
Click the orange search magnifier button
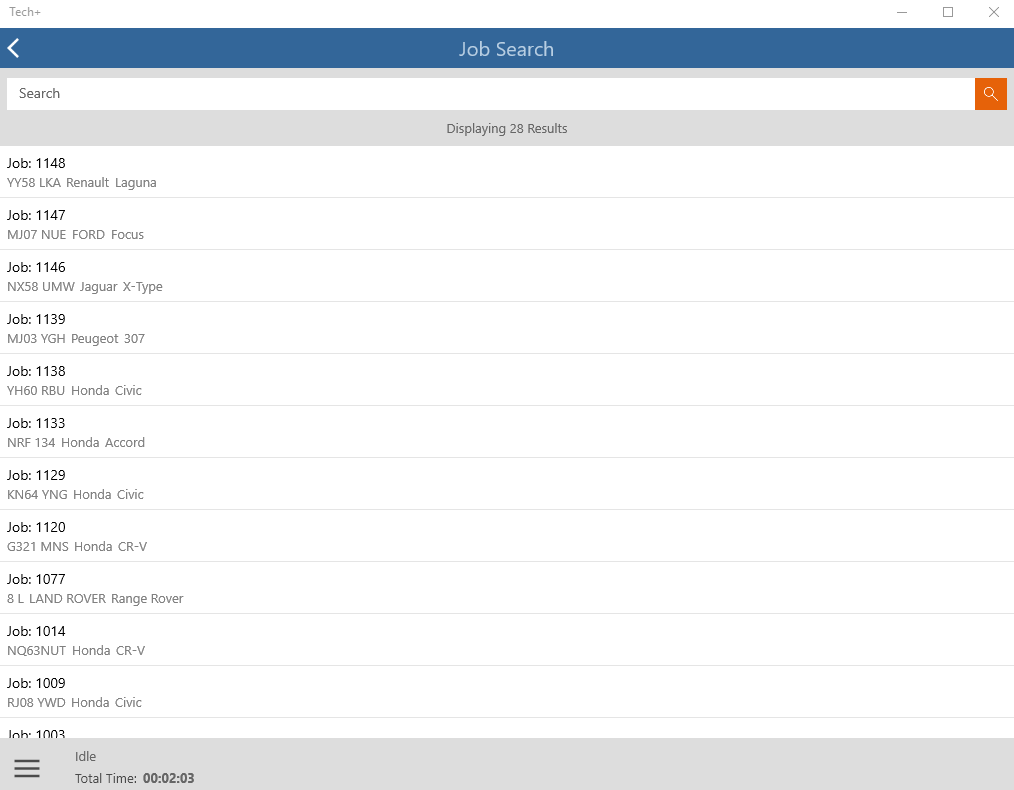pos(990,94)
